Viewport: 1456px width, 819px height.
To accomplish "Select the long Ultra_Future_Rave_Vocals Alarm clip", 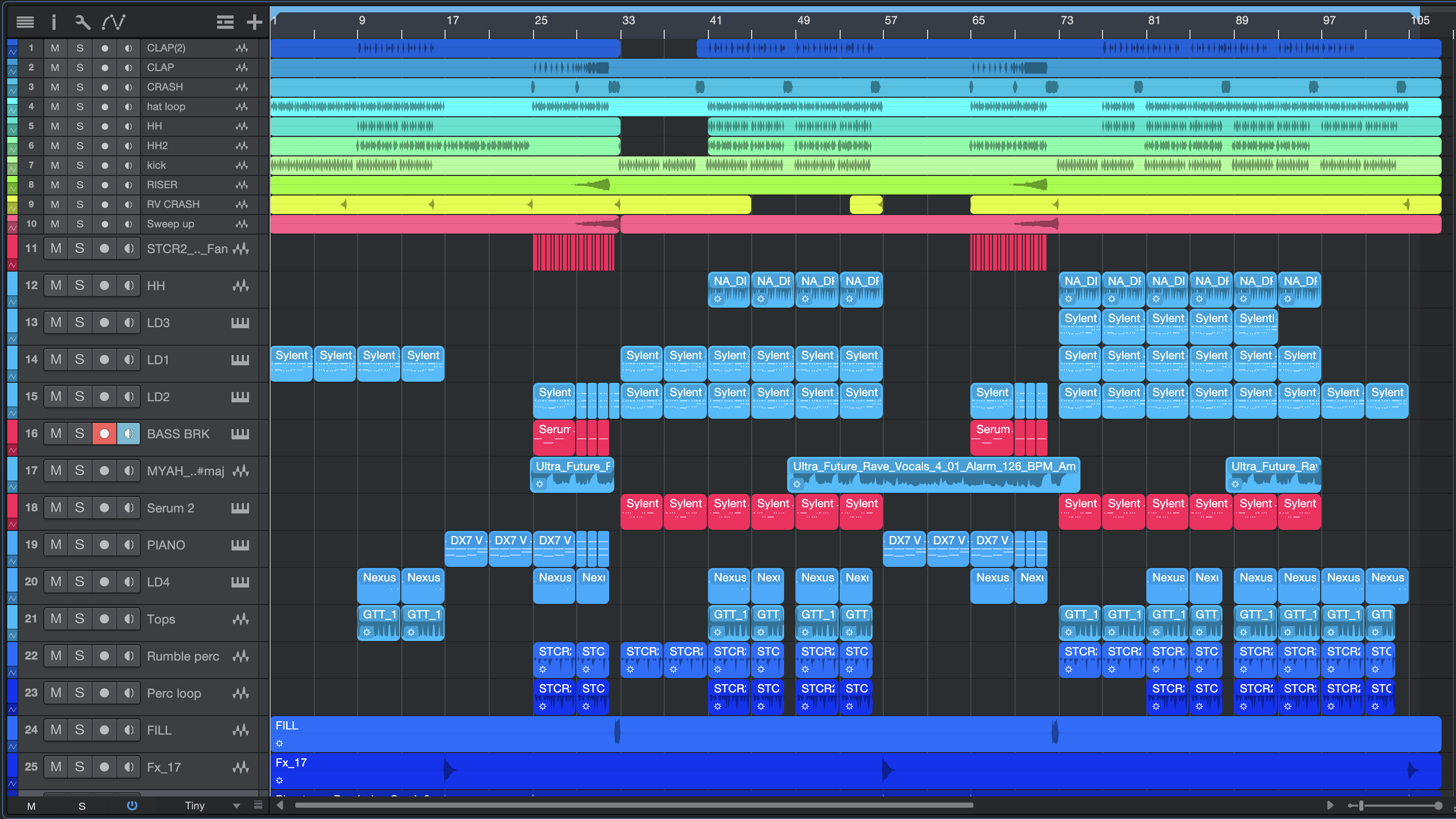I will (x=933, y=474).
